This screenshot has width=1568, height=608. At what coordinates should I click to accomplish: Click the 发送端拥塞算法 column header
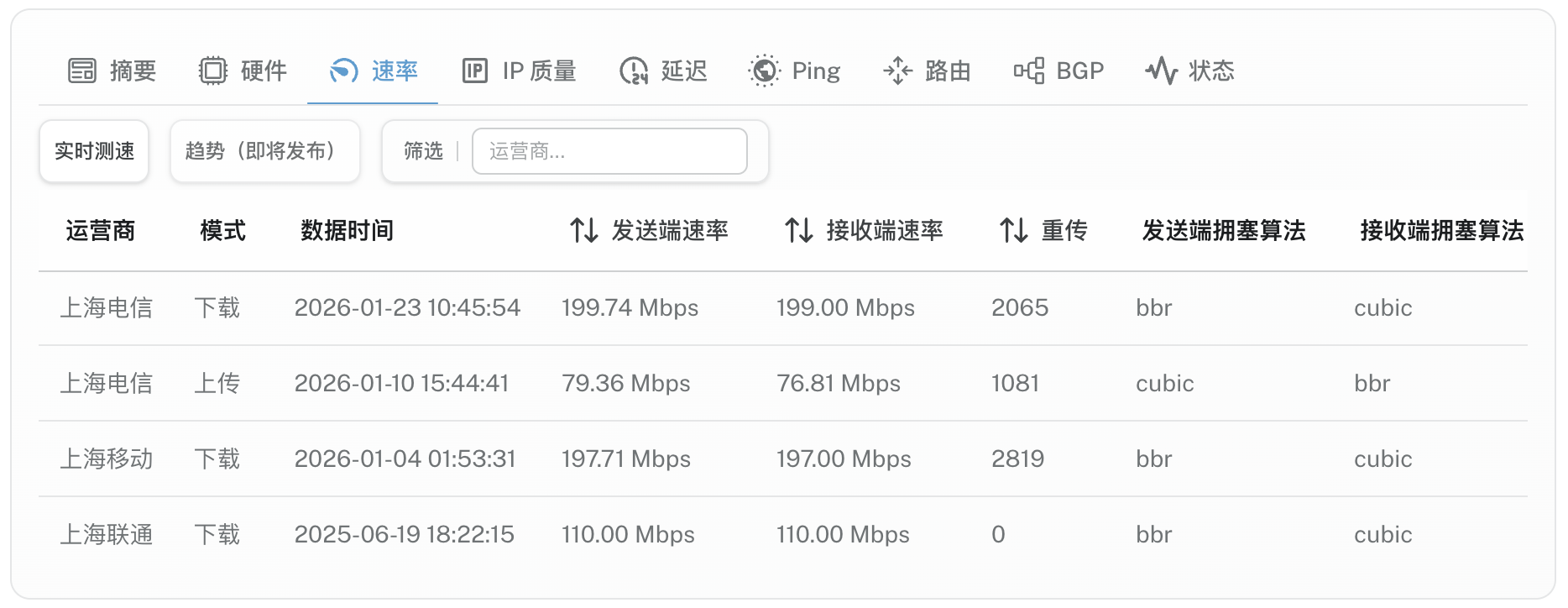pyautogui.click(x=1223, y=230)
